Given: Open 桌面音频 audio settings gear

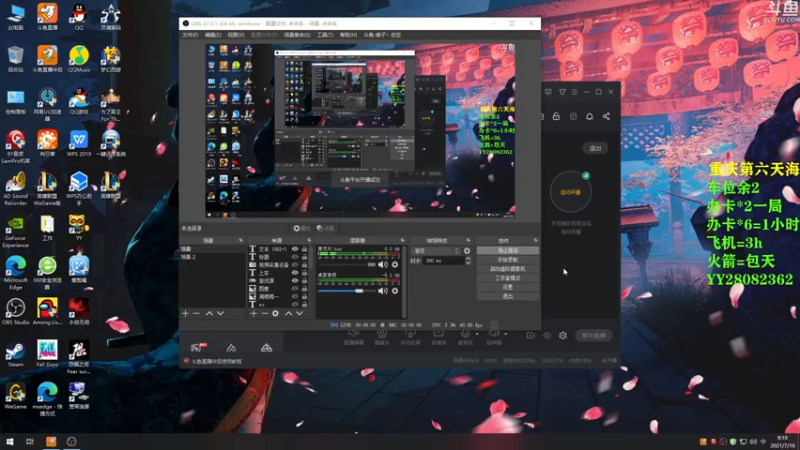Looking at the screenshot, I should pos(395,291).
